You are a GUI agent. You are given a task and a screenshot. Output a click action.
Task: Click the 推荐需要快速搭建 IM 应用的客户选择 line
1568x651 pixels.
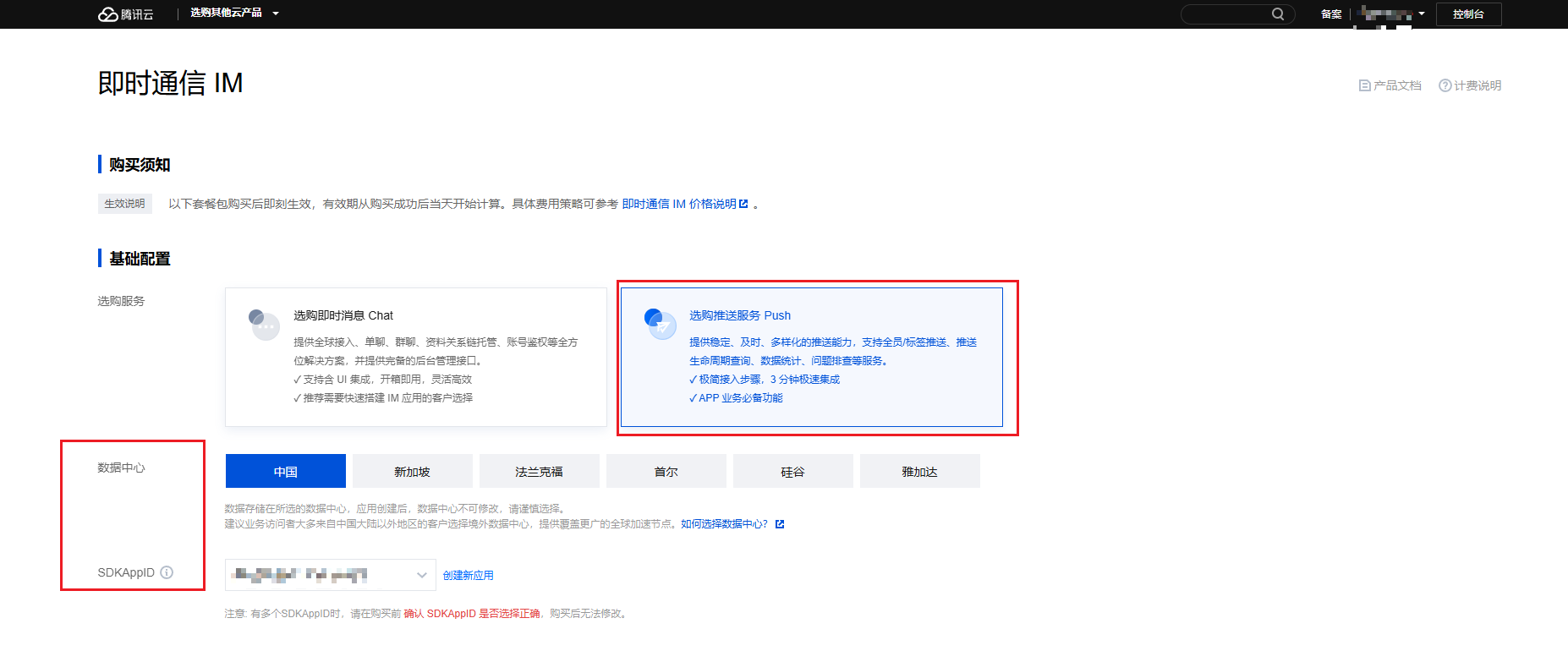pyautogui.click(x=383, y=398)
